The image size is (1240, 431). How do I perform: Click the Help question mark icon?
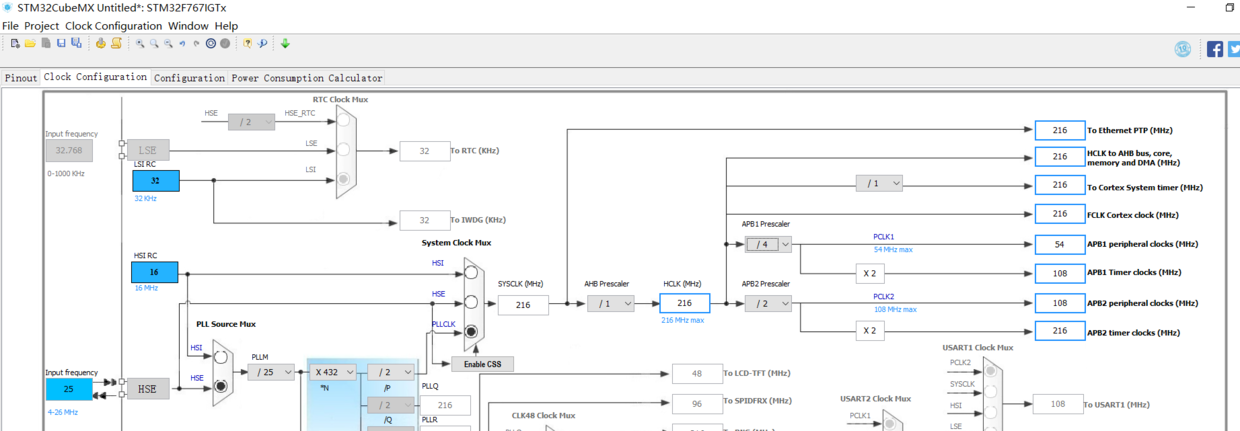pyautogui.click(x=248, y=44)
